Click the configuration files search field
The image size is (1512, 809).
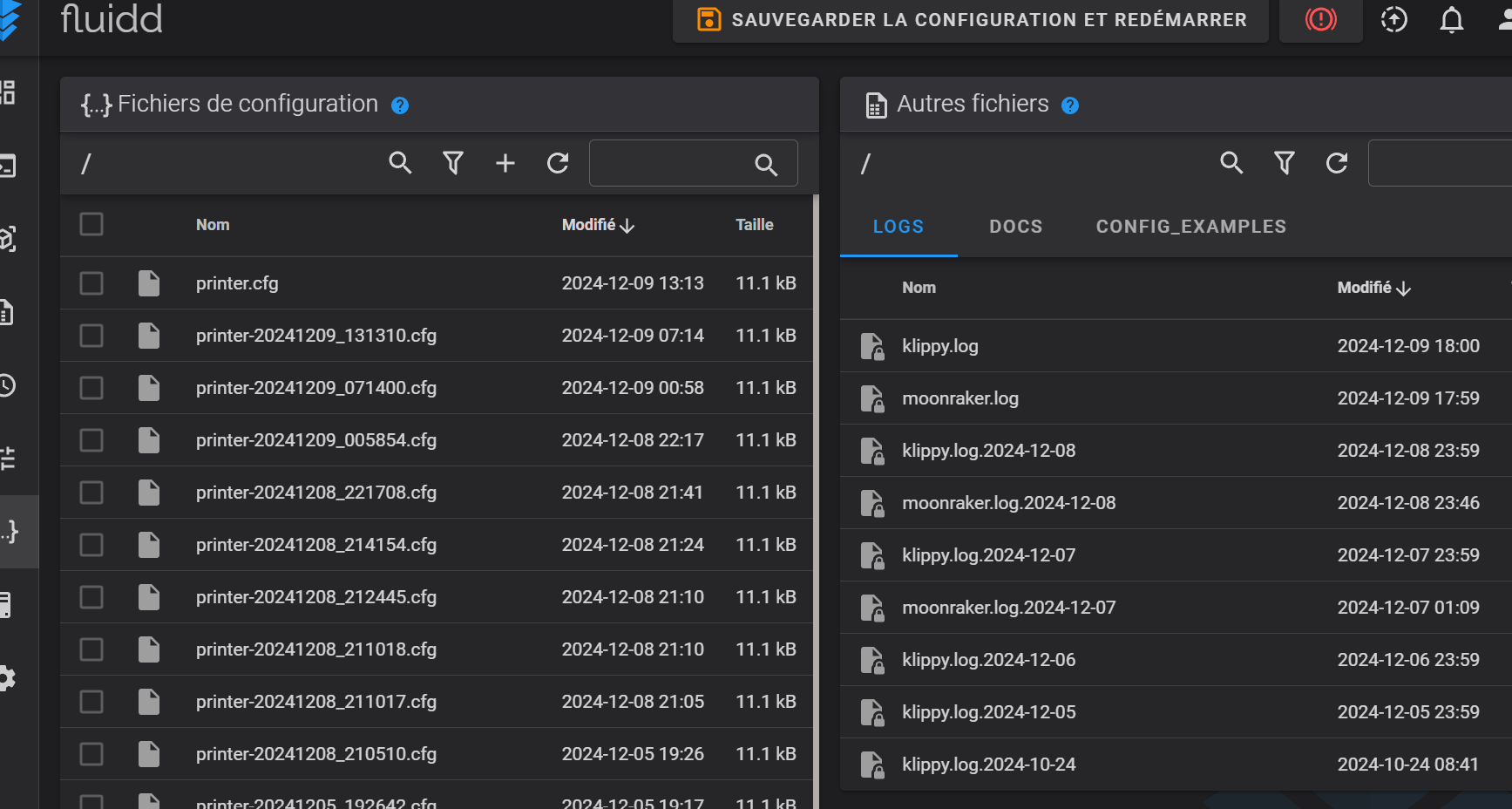point(671,163)
